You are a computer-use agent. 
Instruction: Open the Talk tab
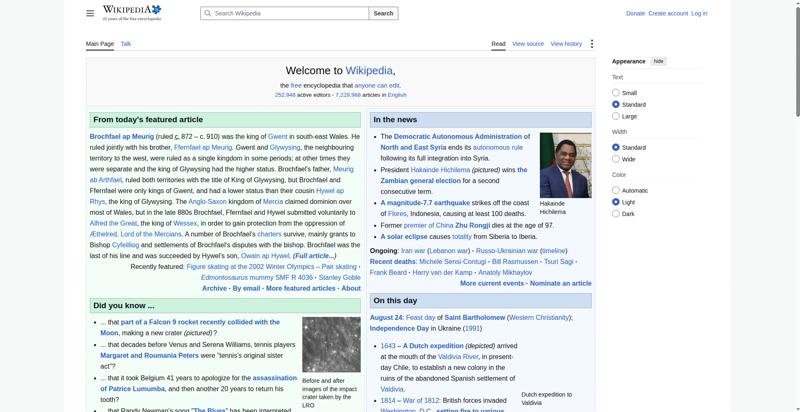126,44
